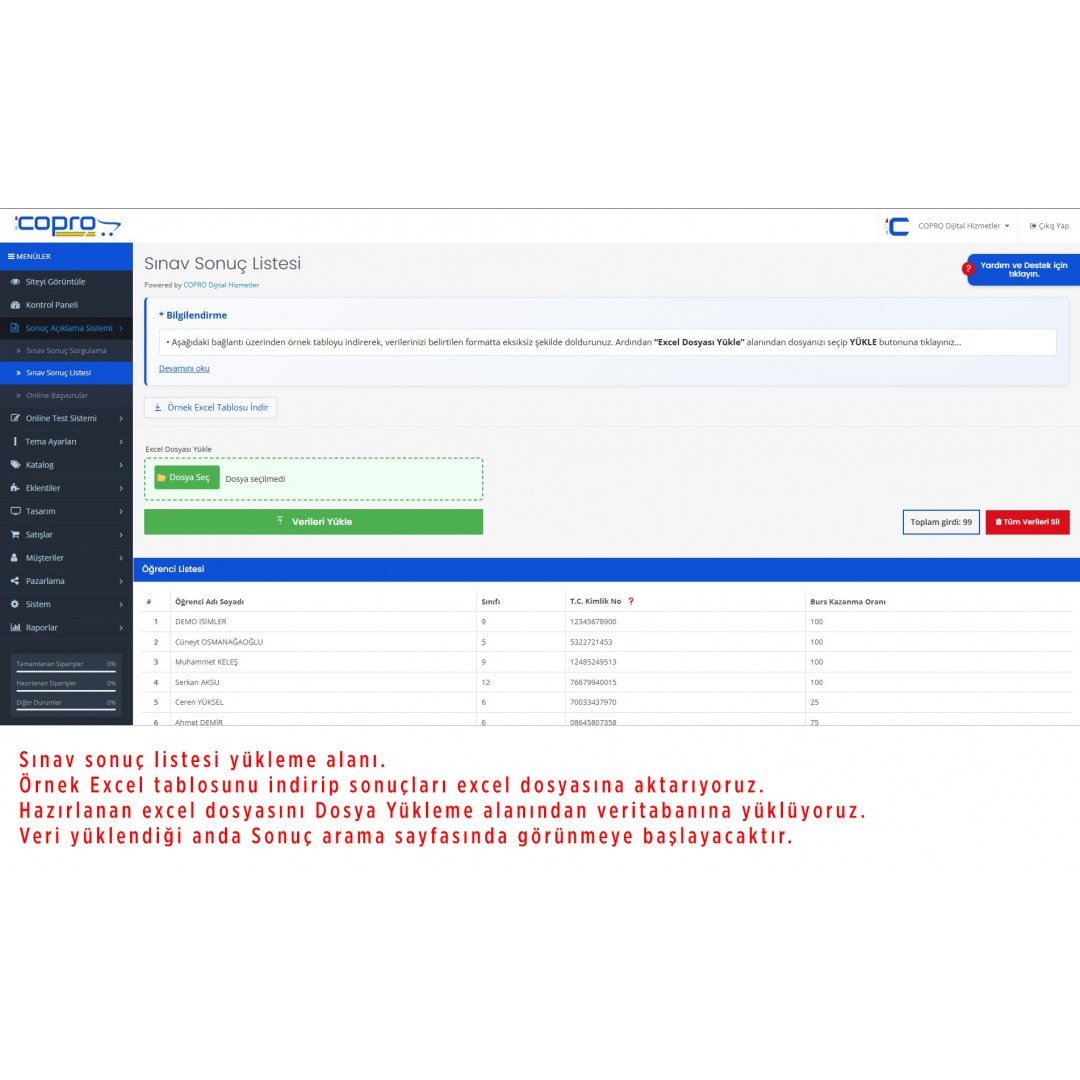
Task: Click the Devamını oku link
Action: tap(184, 368)
